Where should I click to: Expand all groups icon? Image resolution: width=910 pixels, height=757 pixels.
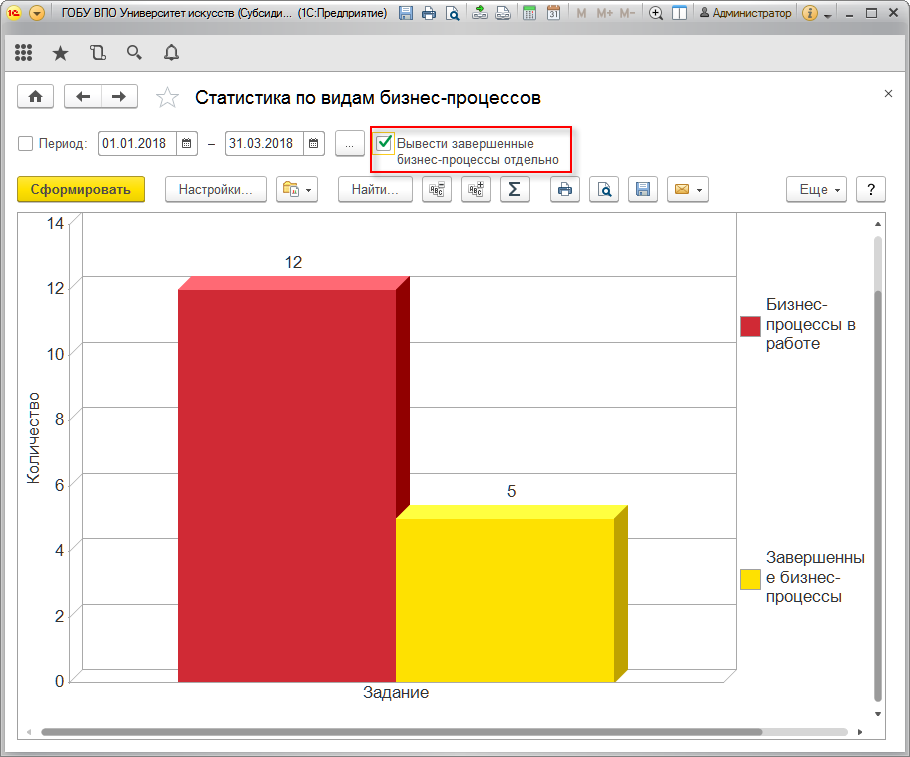tap(476, 189)
